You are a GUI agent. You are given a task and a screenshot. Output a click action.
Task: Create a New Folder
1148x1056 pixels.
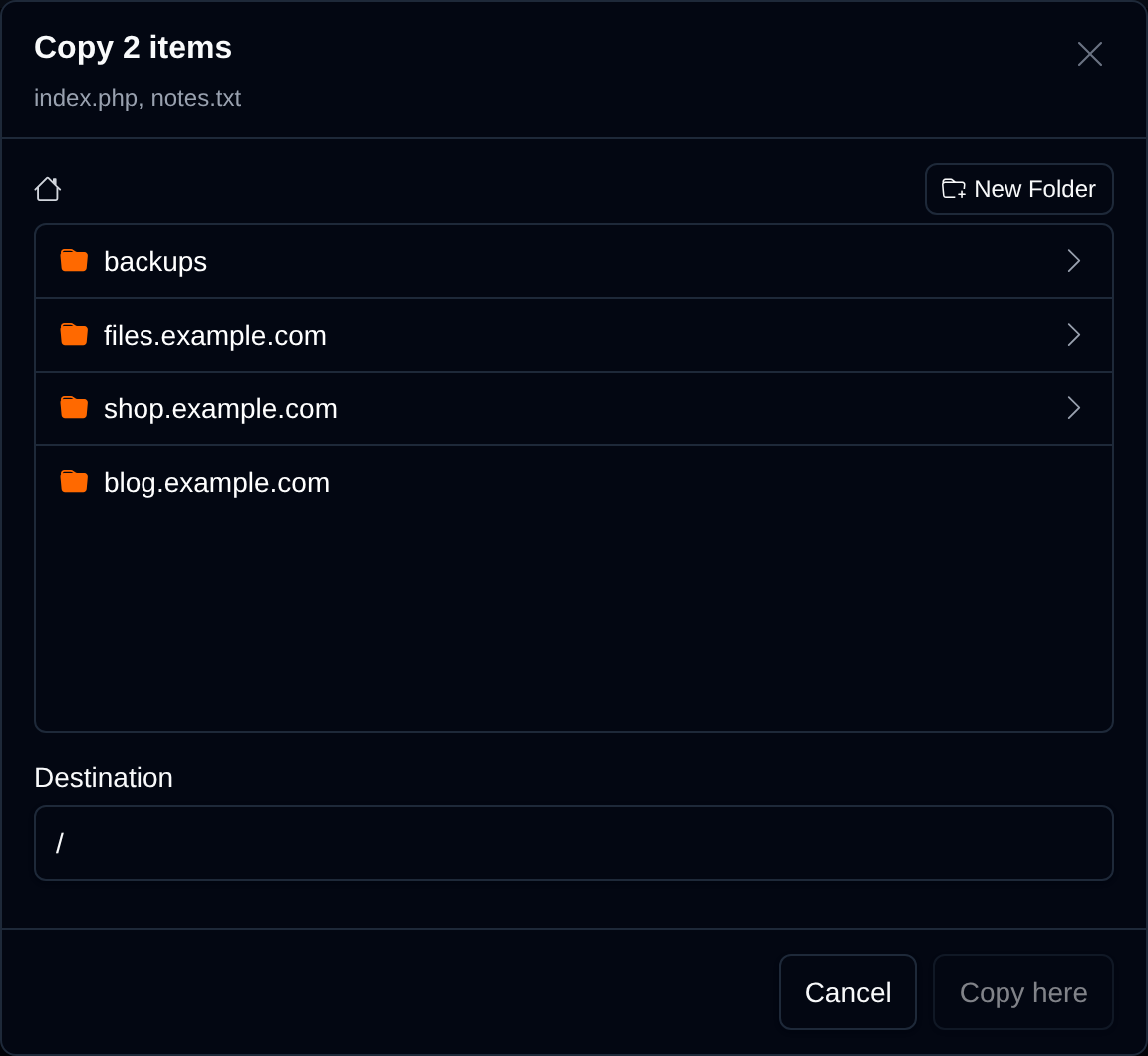click(x=1019, y=189)
